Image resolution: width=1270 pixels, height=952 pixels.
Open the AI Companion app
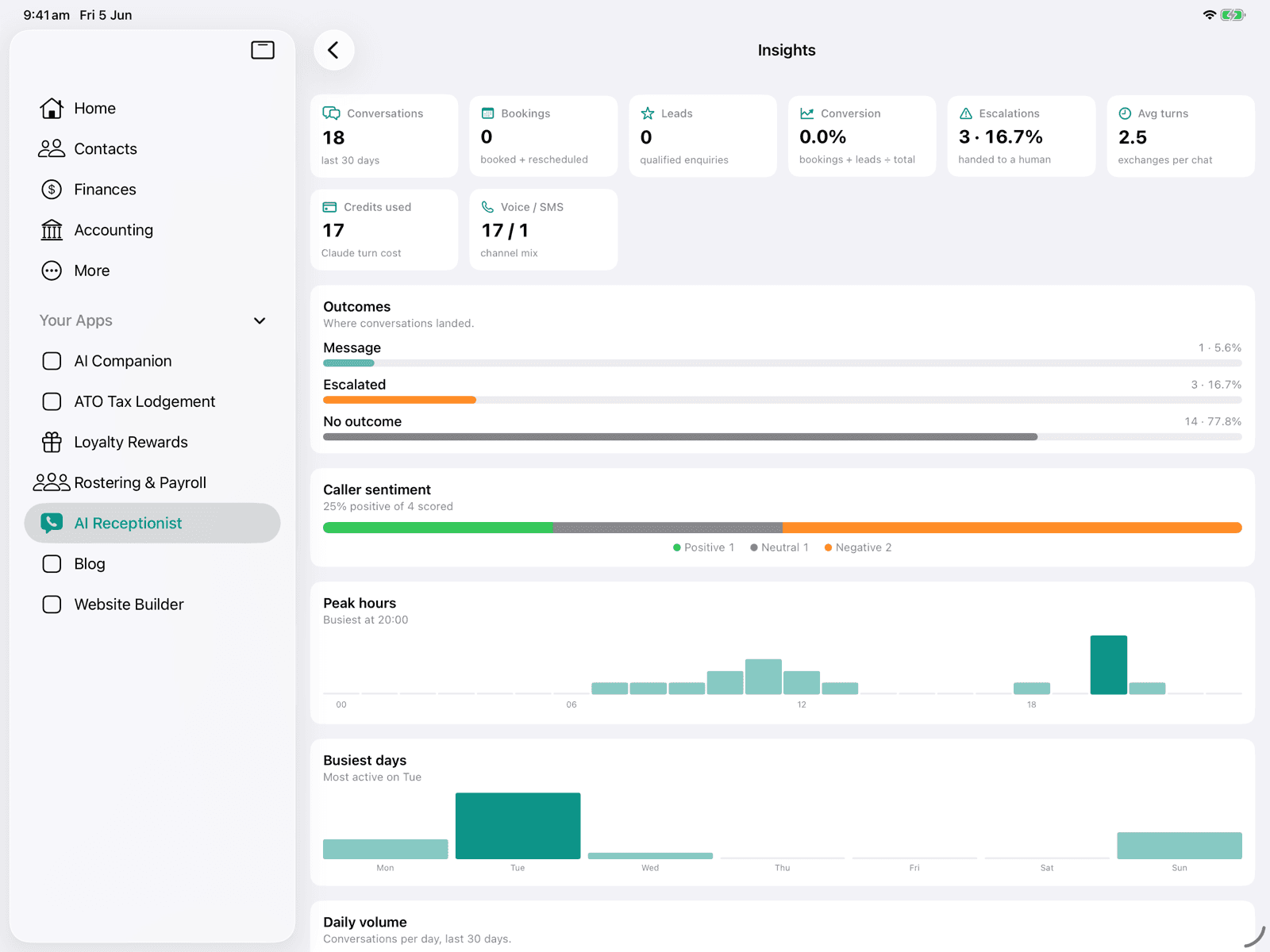click(x=152, y=361)
